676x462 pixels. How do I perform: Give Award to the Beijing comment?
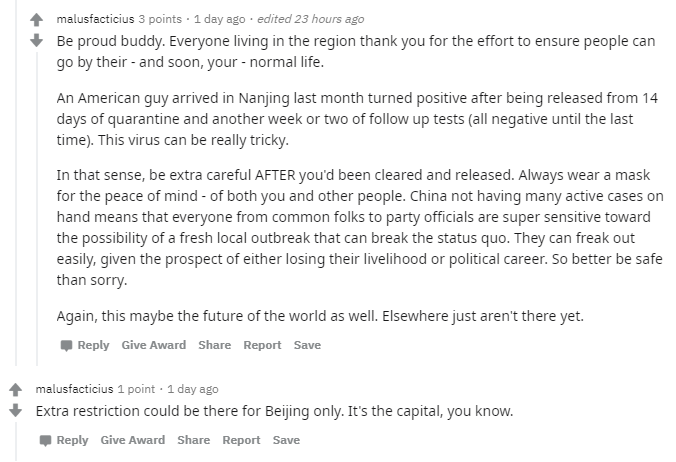pos(133,440)
